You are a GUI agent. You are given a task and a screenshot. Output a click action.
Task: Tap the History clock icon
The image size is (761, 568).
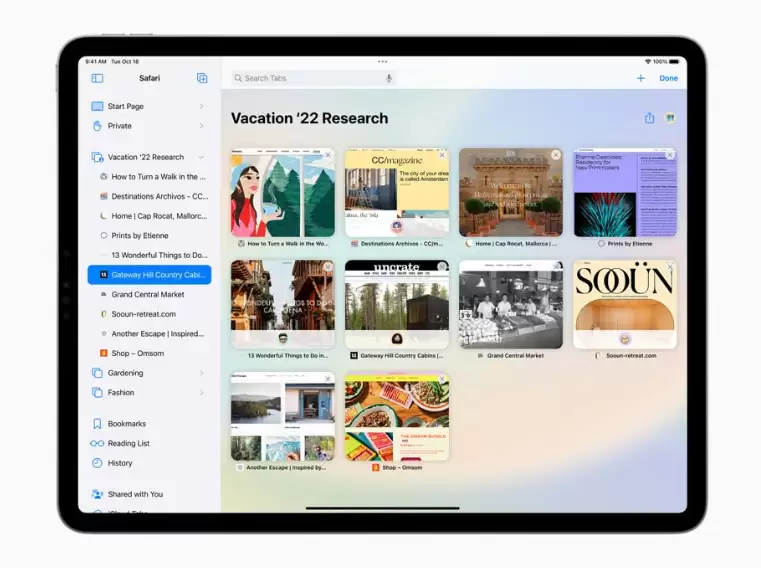pyautogui.click(x=97, y=463)
